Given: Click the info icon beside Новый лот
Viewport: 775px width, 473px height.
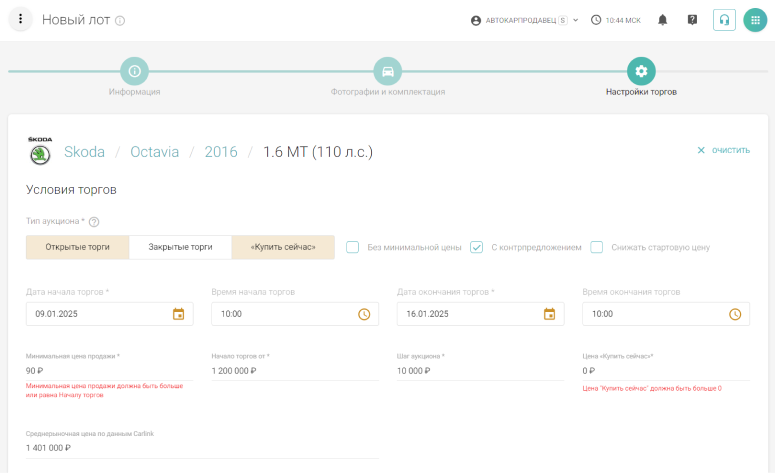Looking at the screenshot, I should pos(120,21).
